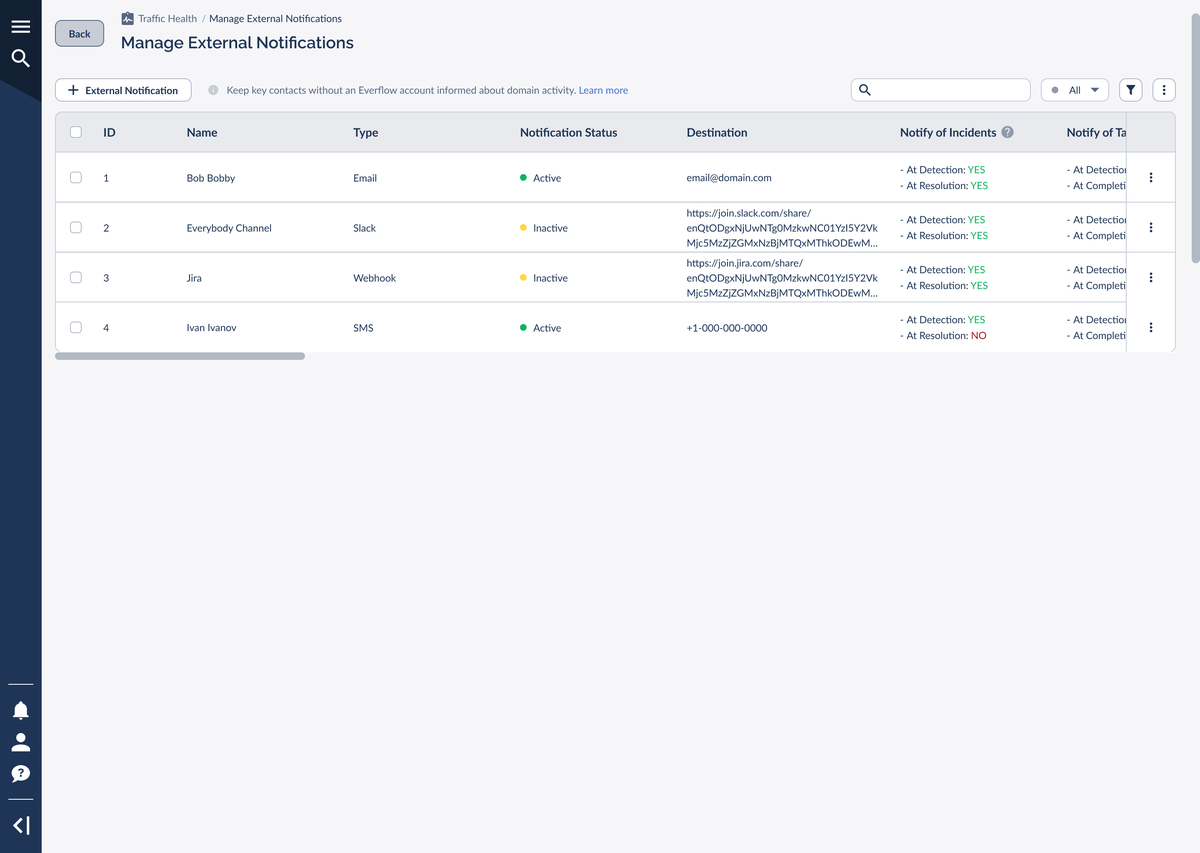The image size is (1200, 853).
Task: Click the Notify of Incidents column header
Action: click(948, 132)
